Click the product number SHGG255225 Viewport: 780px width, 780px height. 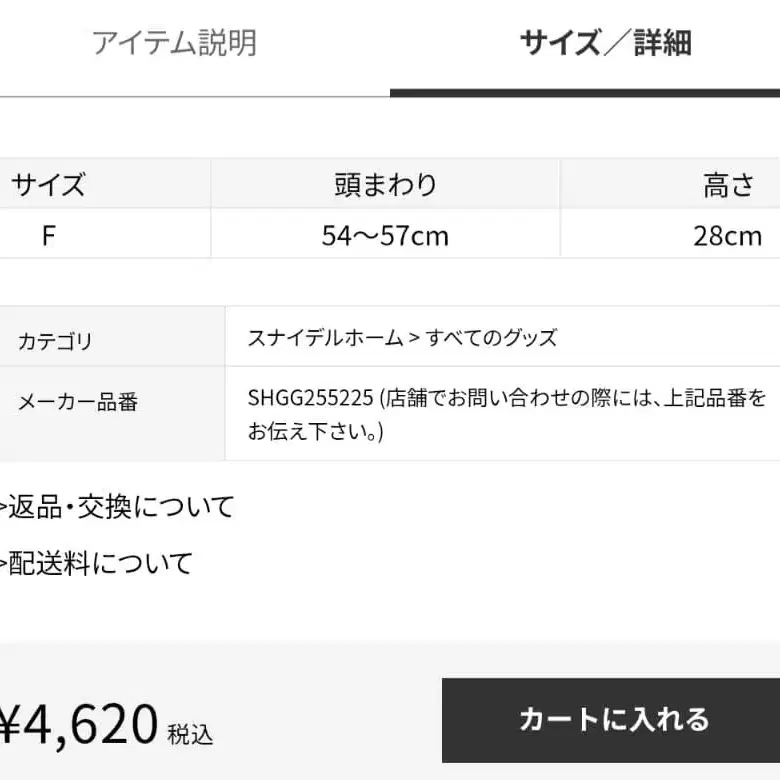pos(310,397)
